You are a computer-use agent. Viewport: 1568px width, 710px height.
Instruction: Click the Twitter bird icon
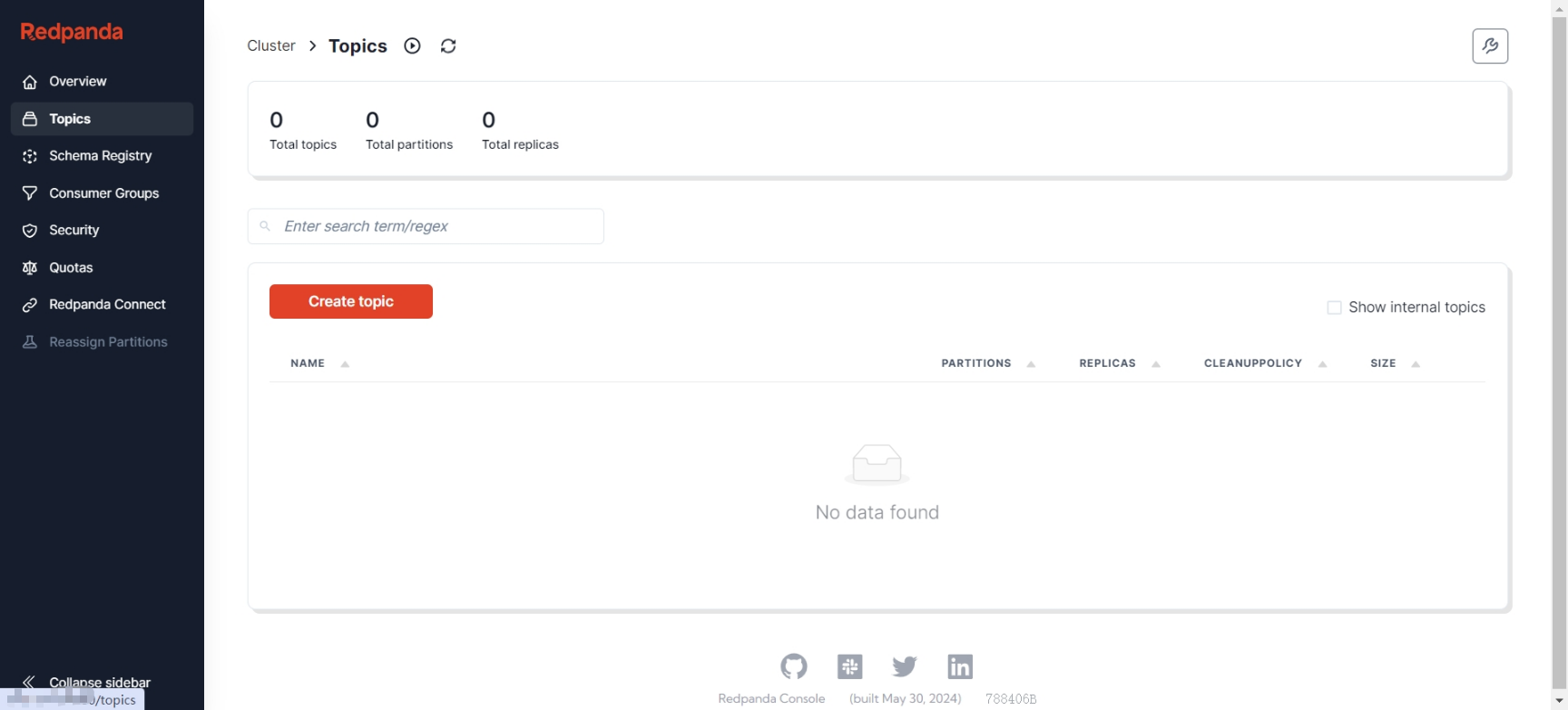point(904,666)
